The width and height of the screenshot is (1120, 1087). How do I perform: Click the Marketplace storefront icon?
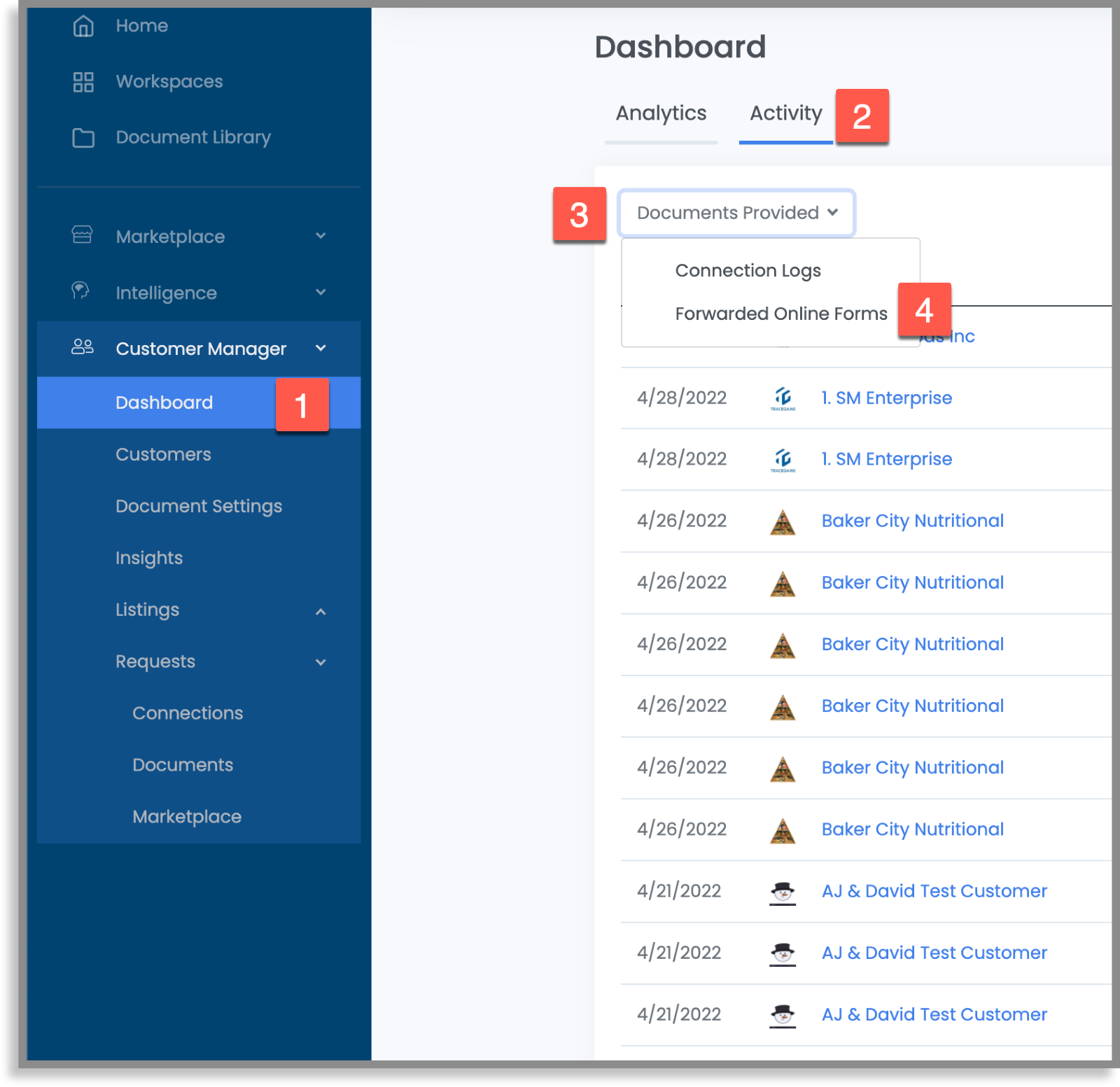[x=82, y=236]
